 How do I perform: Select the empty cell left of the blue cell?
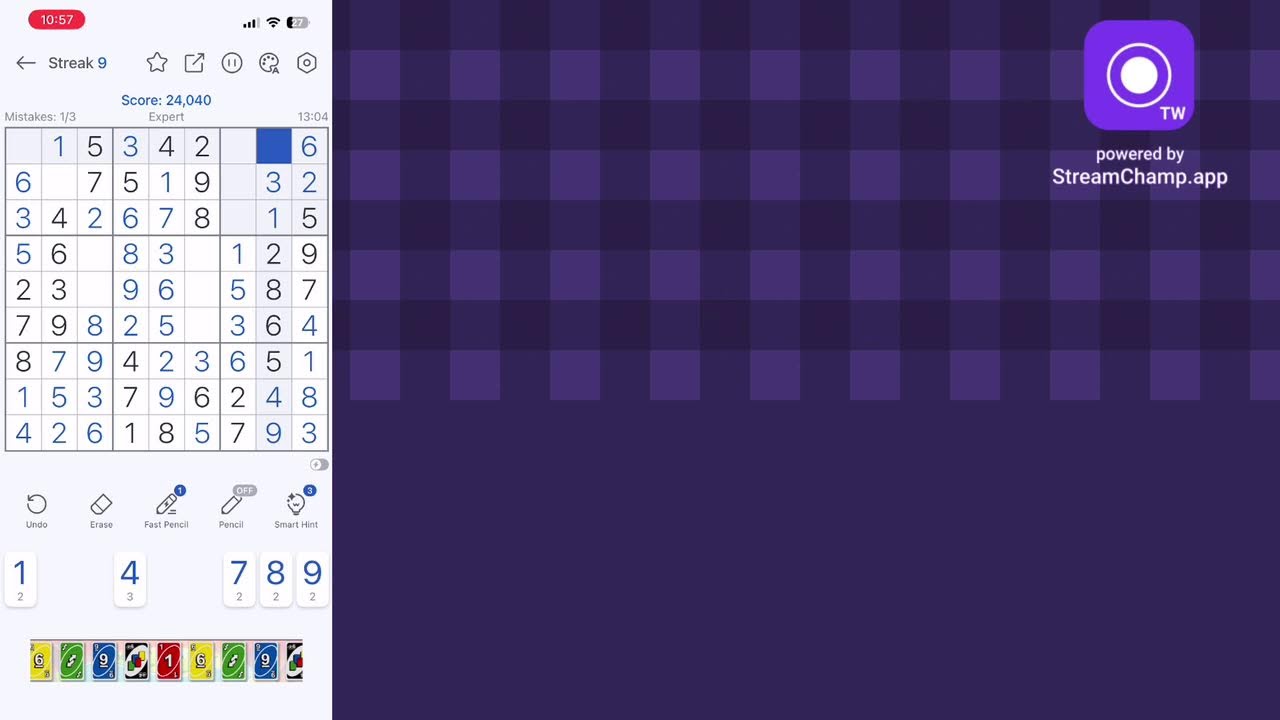(238, 147)
